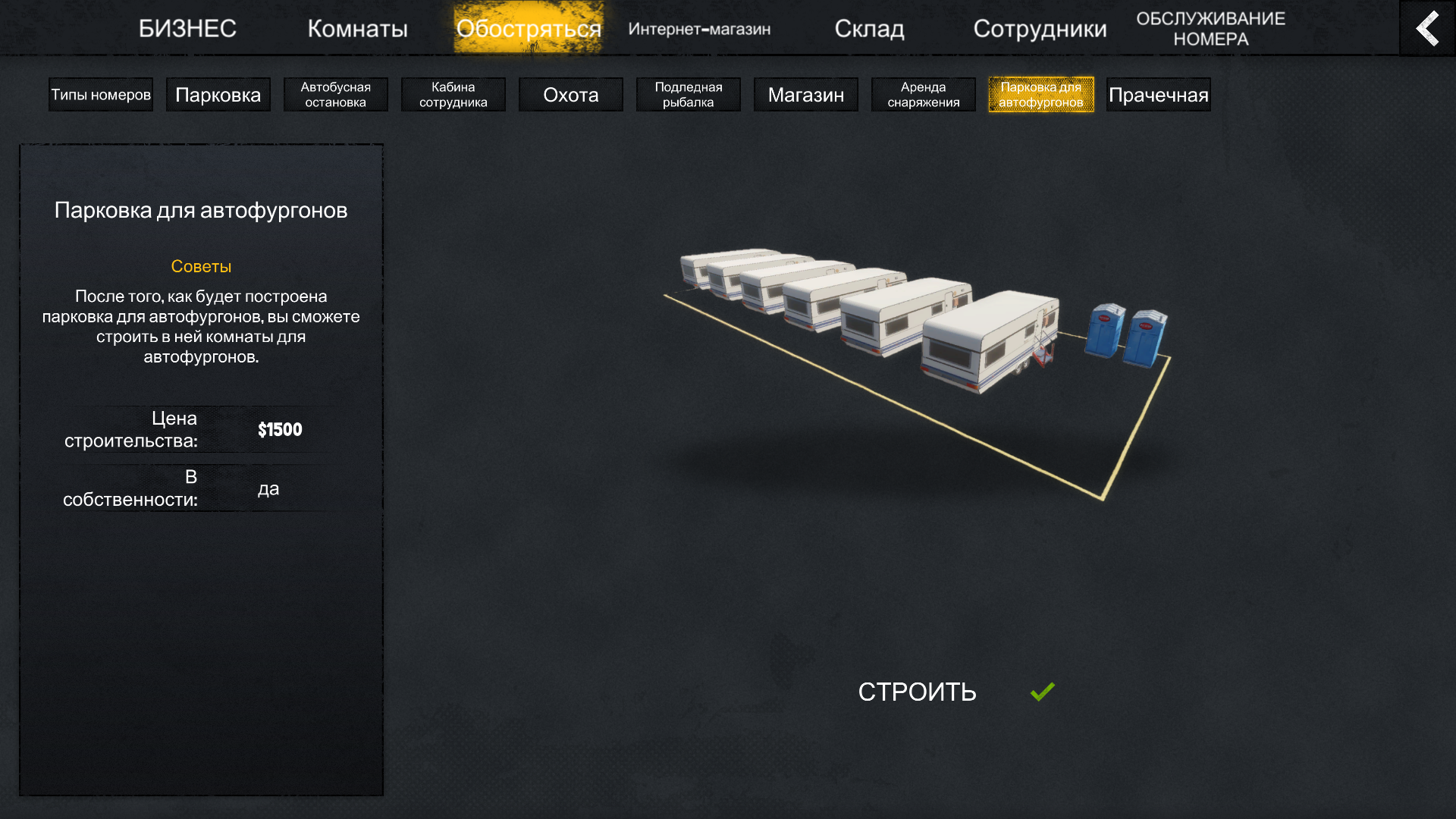1456x819 pixels.
Task: Select the Парковка category
Action: pyautogui.click(x=218, y=95)
